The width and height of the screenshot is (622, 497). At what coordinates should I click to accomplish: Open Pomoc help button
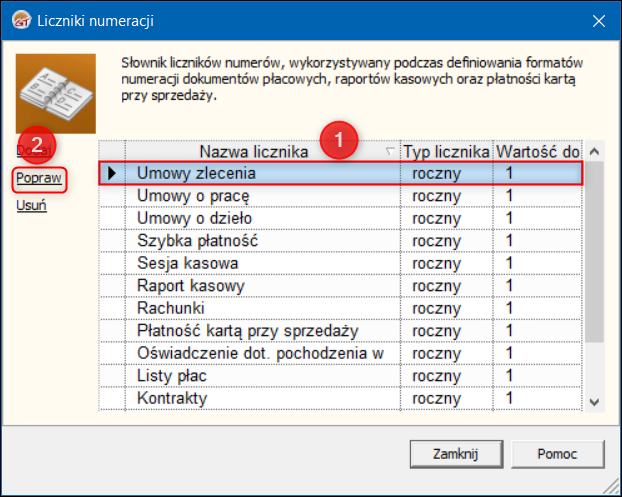pyautogui.click(x=557, y=453)
